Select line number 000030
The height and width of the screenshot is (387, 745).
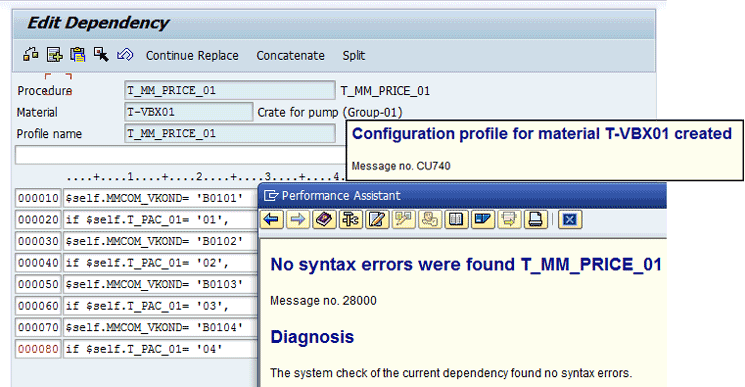click(38, 241)
